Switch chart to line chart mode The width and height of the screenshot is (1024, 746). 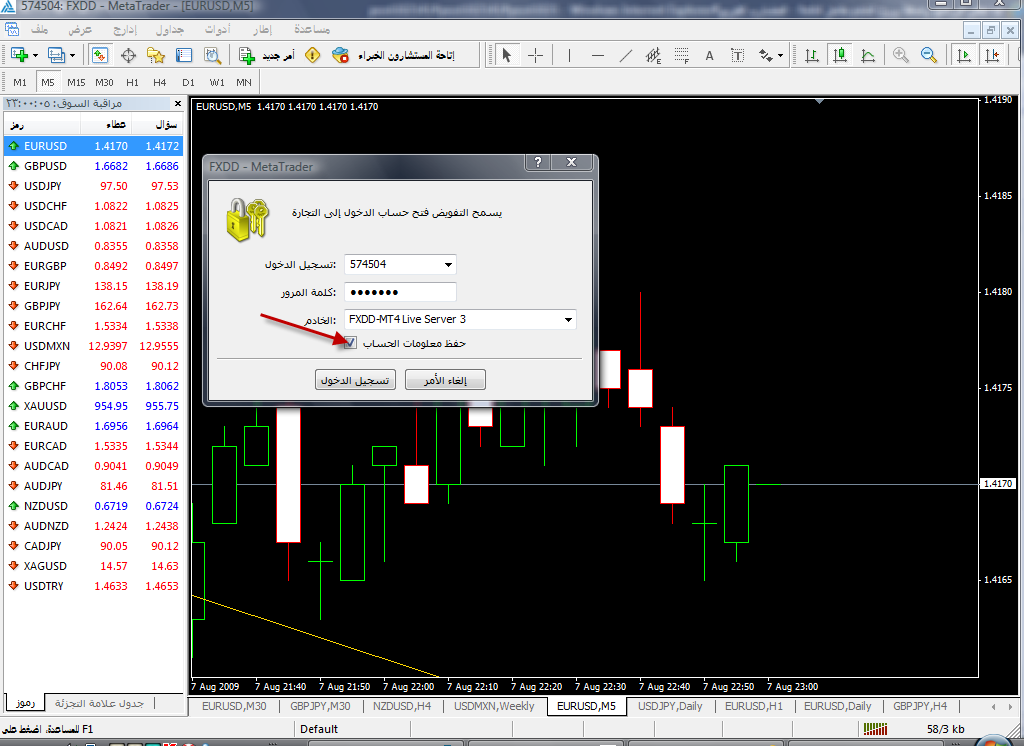[x=868, y=55]
